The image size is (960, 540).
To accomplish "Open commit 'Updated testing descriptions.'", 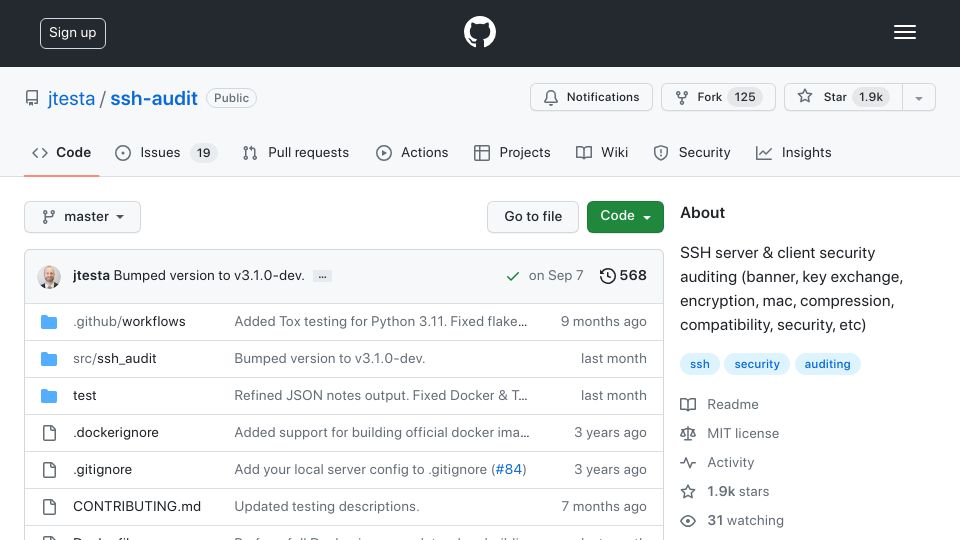I will 326,506.
